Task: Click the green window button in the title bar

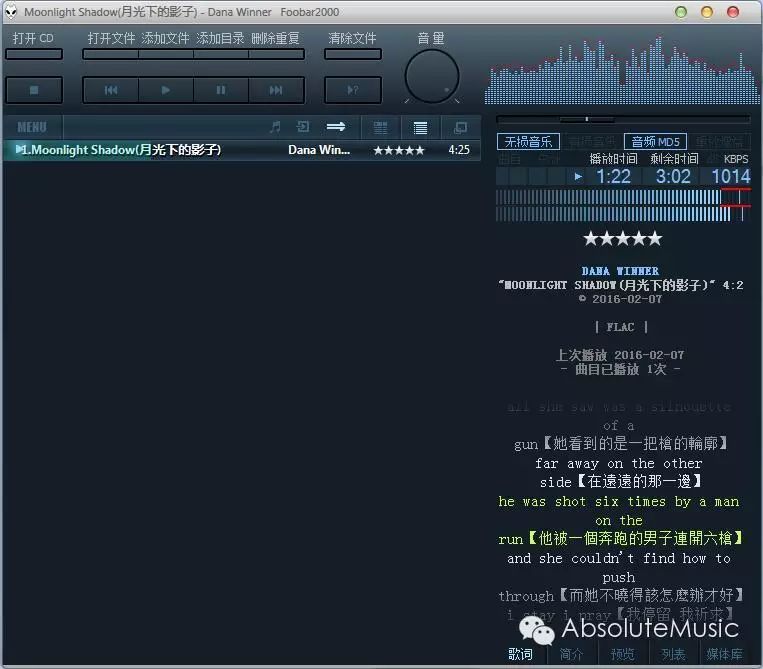Action: click(x=681, y=12)
